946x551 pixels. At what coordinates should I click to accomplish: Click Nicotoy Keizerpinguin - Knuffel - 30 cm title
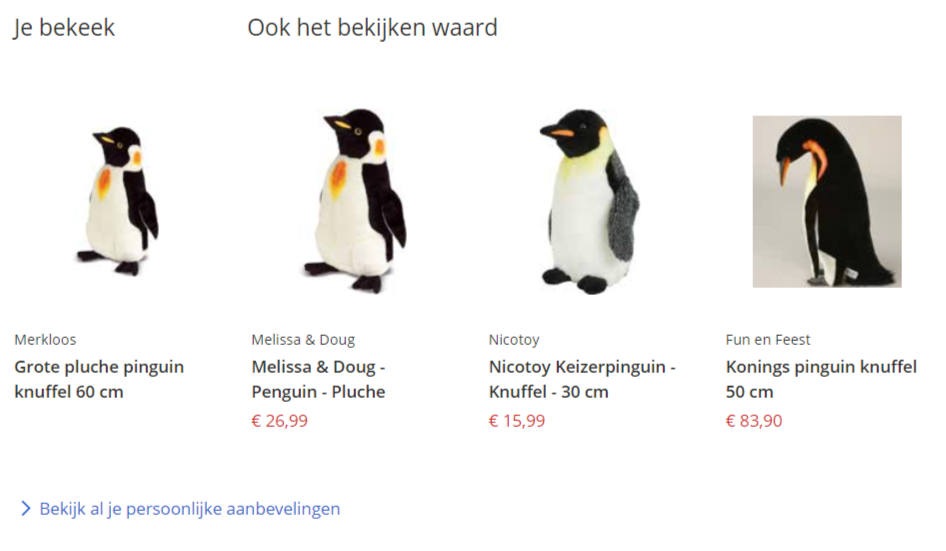582,379
